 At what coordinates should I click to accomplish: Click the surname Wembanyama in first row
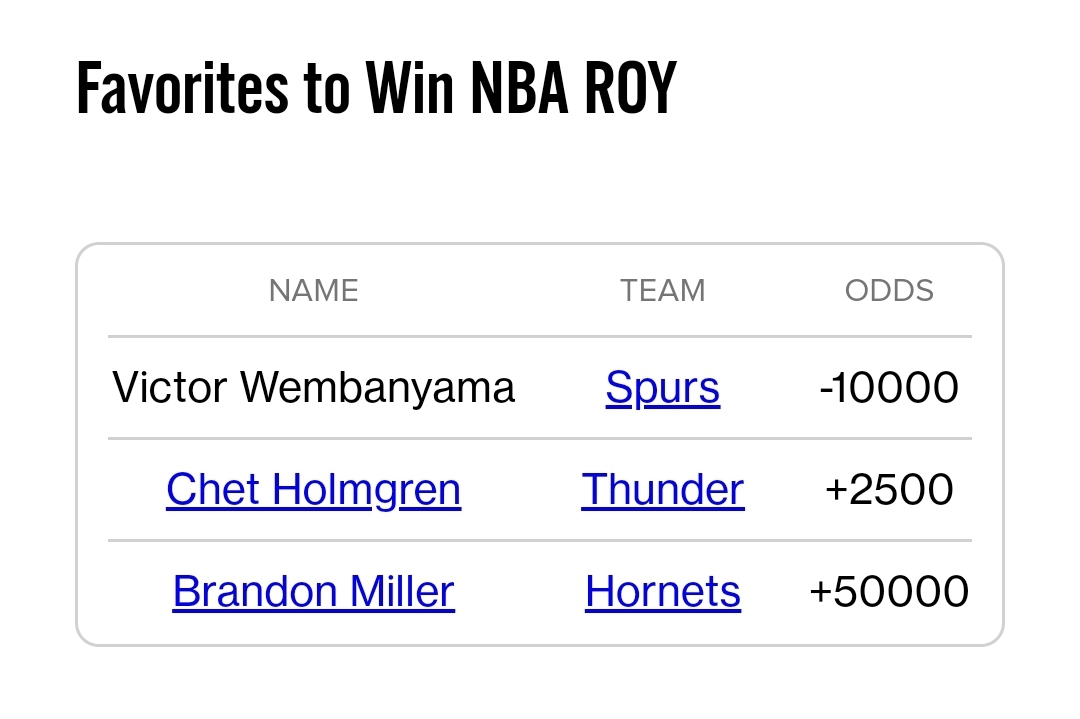click(379, 388)
